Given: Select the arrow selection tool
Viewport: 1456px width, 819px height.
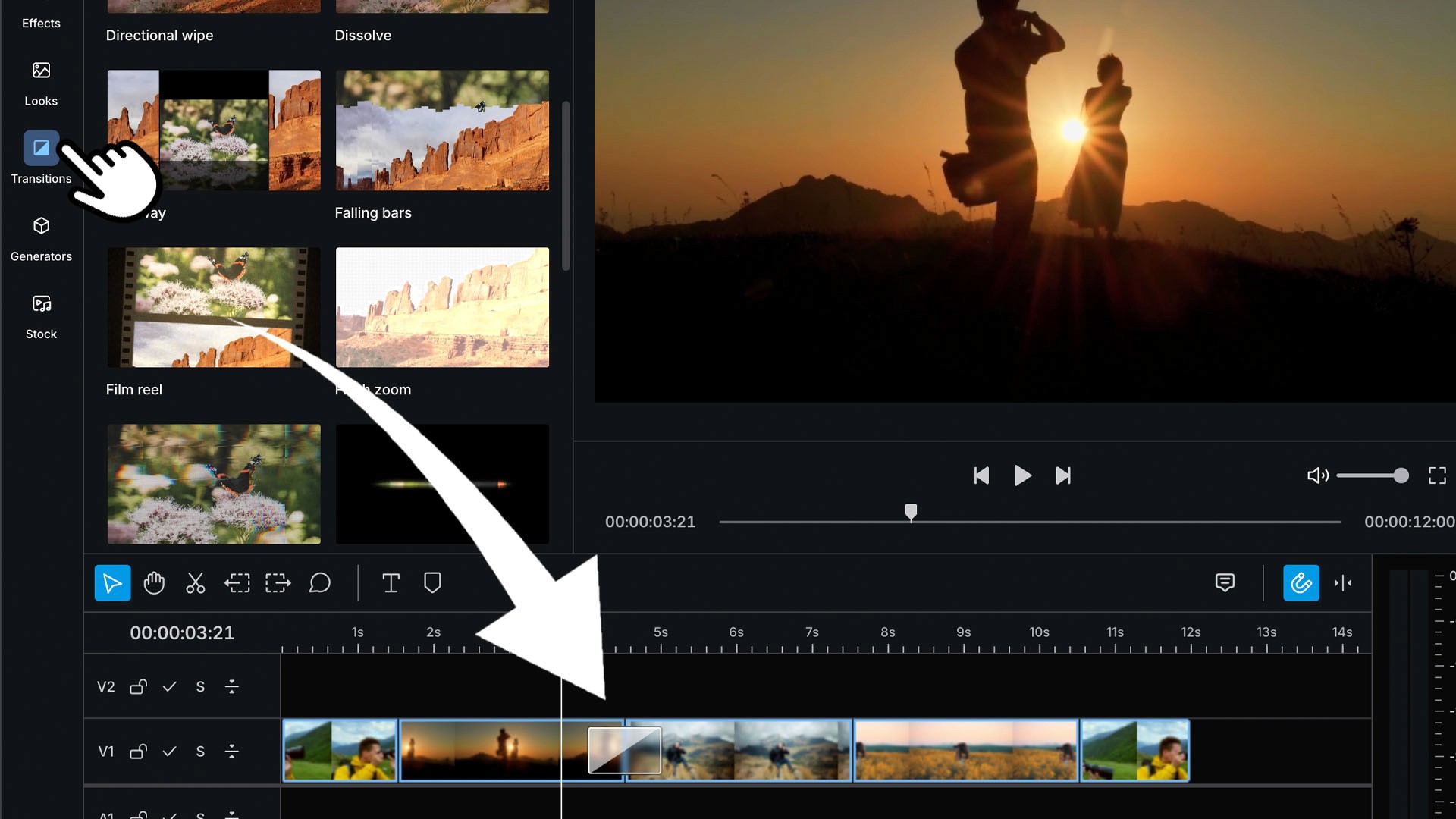Looking at the screenshot, I should pos(112,583).
